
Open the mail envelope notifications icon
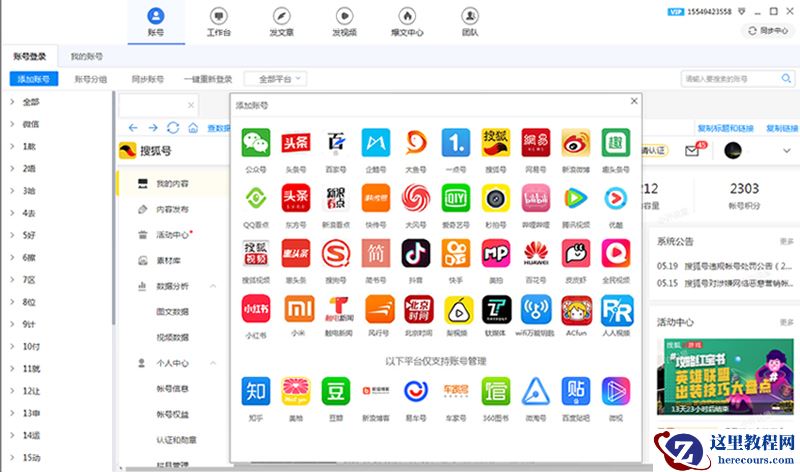pos(692,151)
